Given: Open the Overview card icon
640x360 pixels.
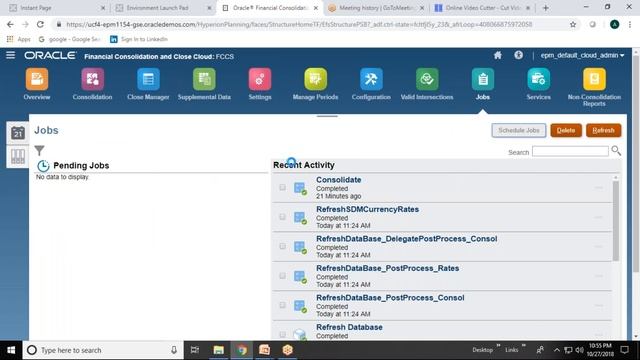Looking at the screenshot, I should [x=37, y=79].
